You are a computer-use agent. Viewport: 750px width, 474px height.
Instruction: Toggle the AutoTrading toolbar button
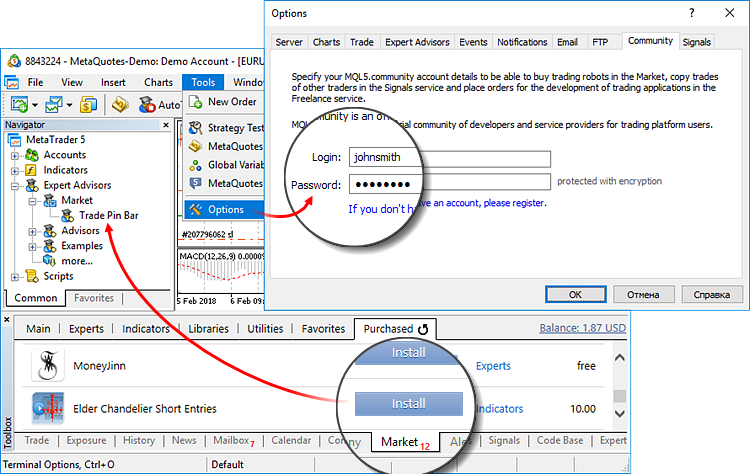coord(159,104)
